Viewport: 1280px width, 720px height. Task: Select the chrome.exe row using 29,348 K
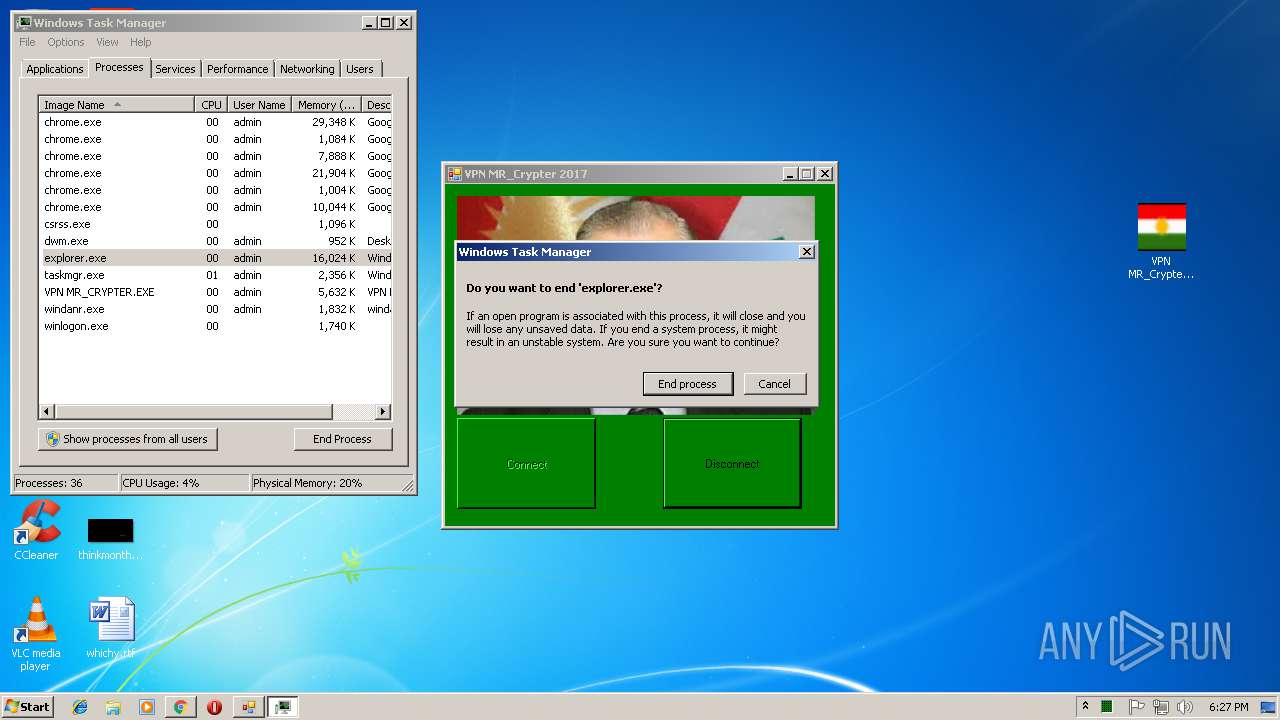pos(215,122)
